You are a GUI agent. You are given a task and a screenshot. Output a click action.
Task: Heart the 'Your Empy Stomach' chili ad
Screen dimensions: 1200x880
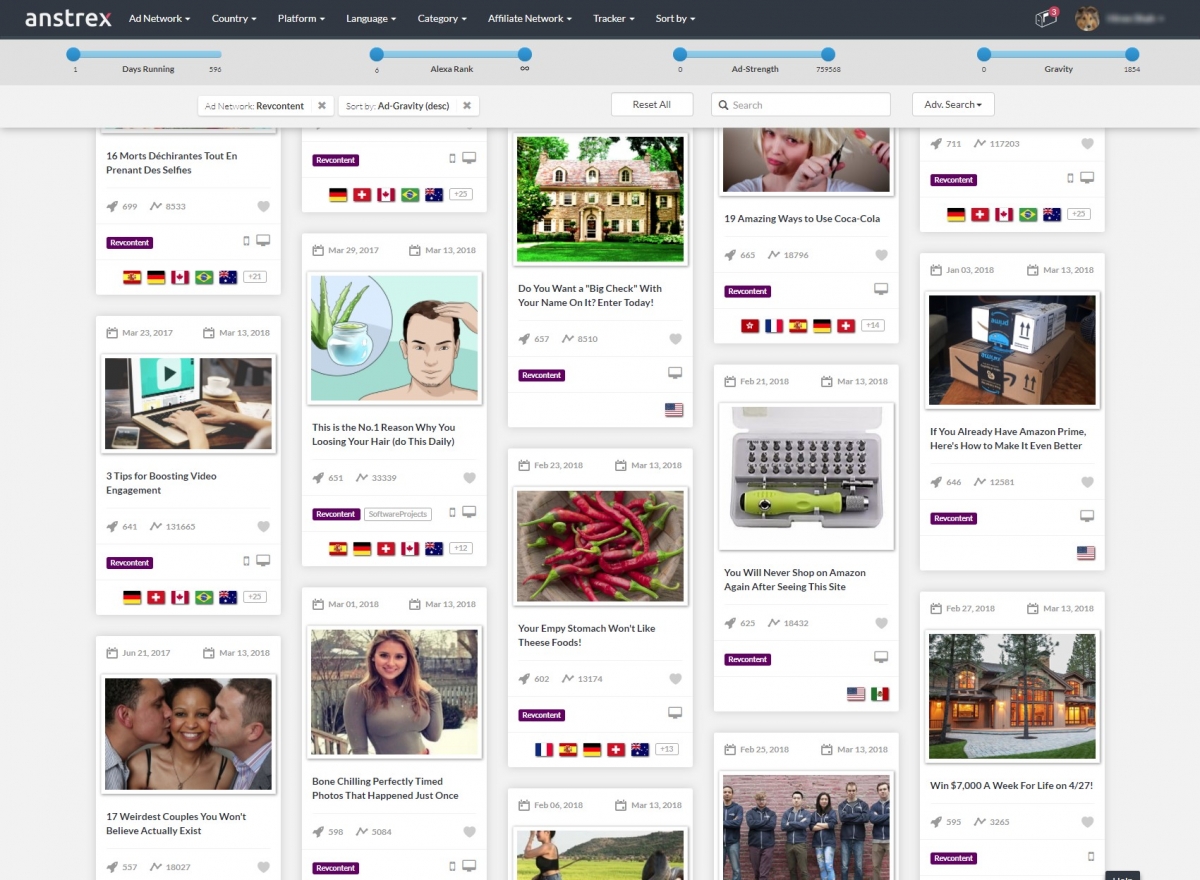pyautogui.click(x=675, y=679)
